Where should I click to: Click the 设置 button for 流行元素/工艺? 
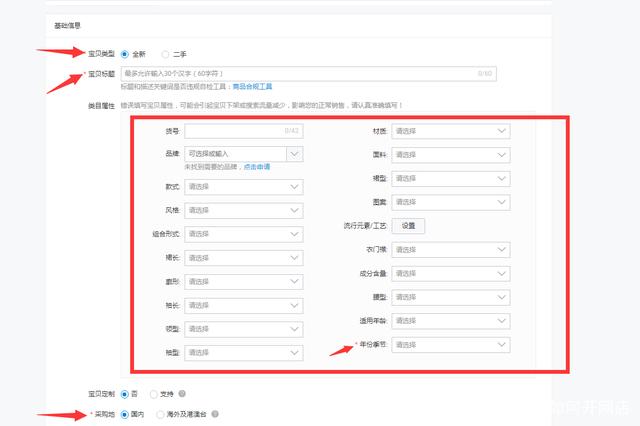pos(408,226)
